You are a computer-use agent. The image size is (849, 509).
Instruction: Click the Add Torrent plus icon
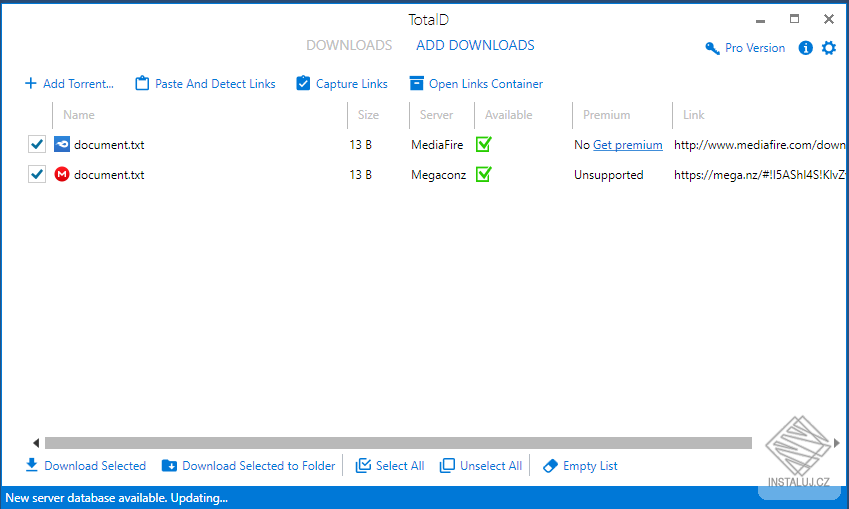pos(31,83)
